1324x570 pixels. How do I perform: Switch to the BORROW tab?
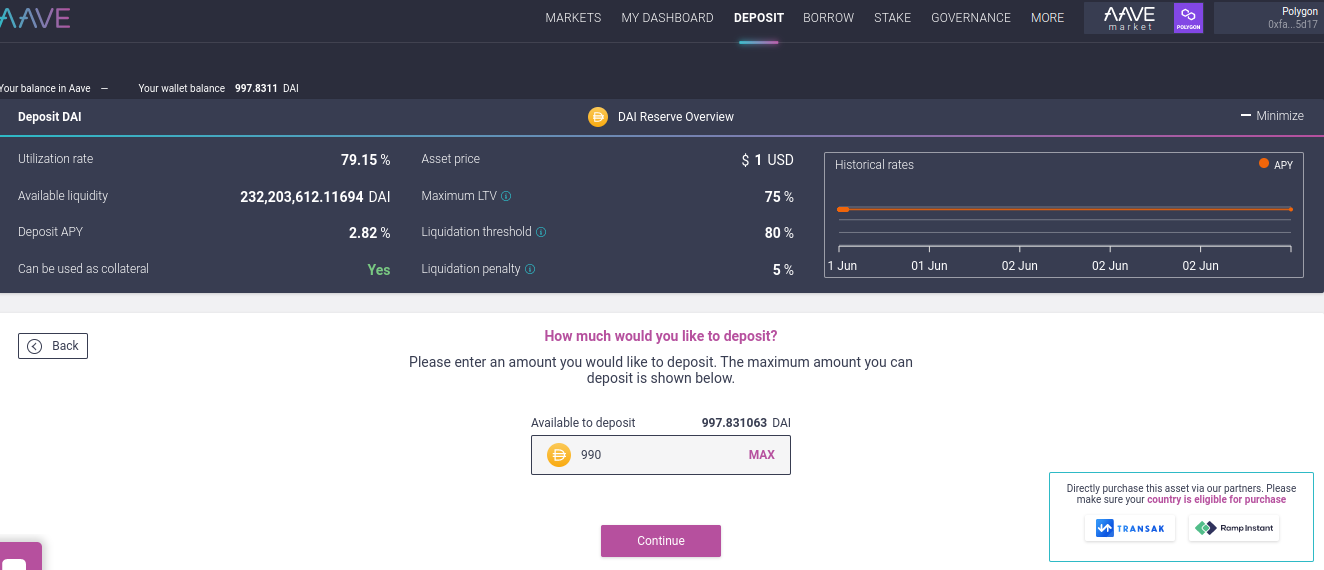[828, 18]
